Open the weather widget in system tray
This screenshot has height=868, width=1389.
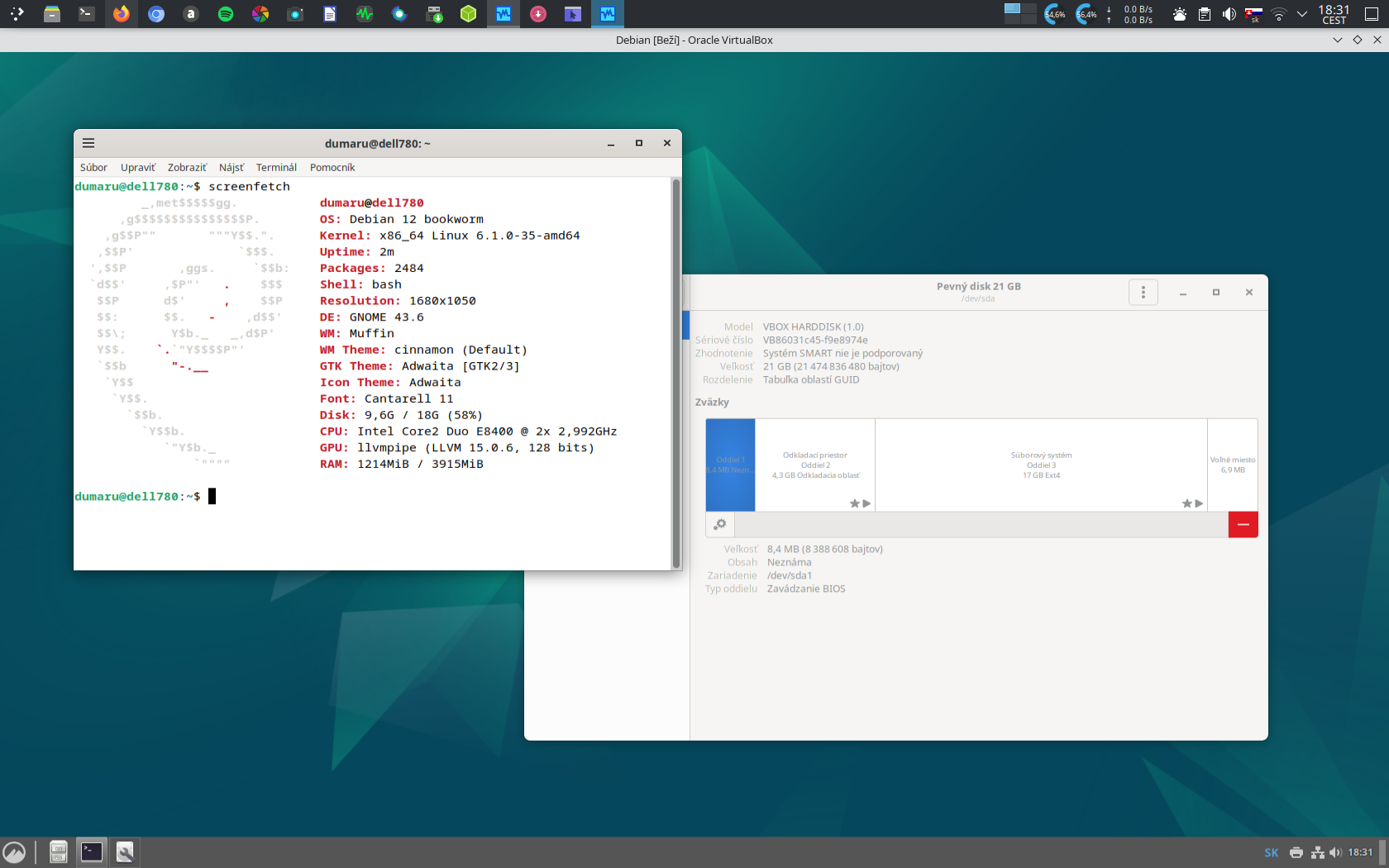(x=1180, y=14)
